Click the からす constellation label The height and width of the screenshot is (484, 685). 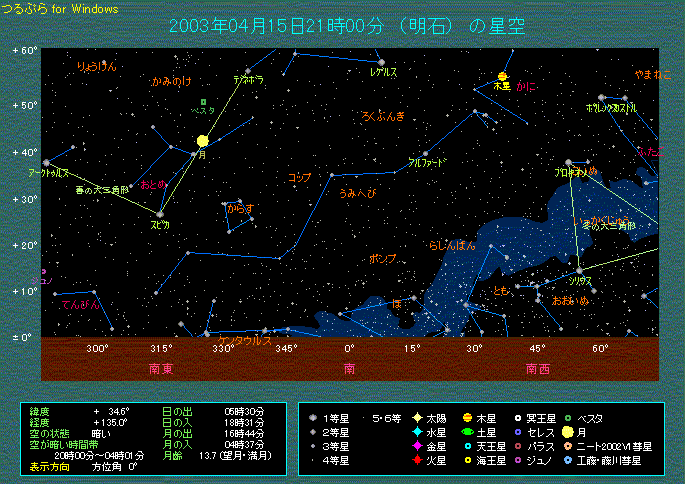pos(240,208)
